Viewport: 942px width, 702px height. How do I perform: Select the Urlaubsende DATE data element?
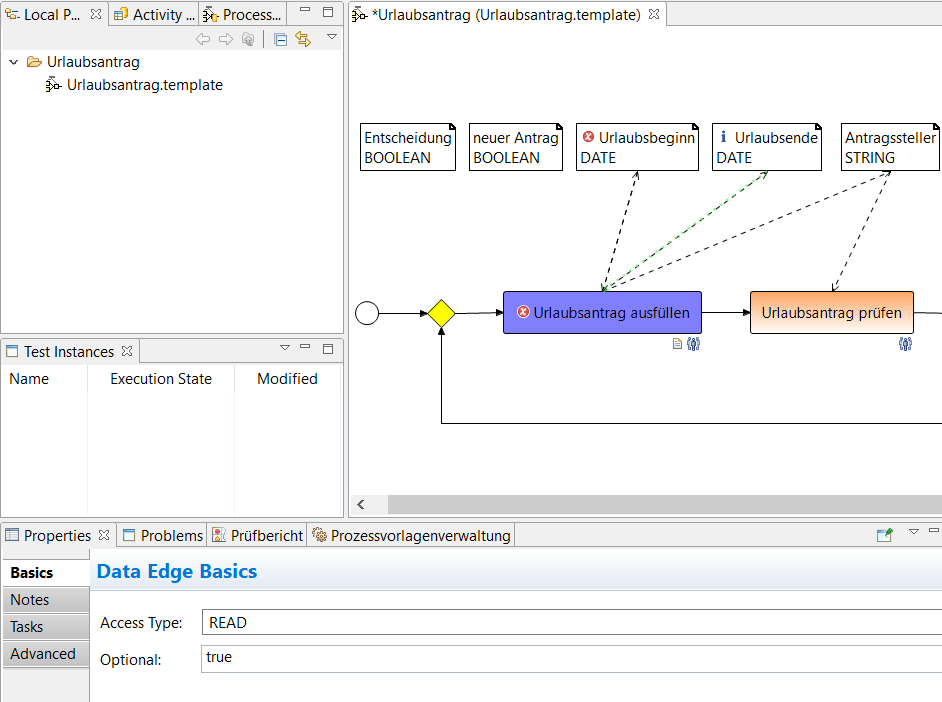(767, 147)
